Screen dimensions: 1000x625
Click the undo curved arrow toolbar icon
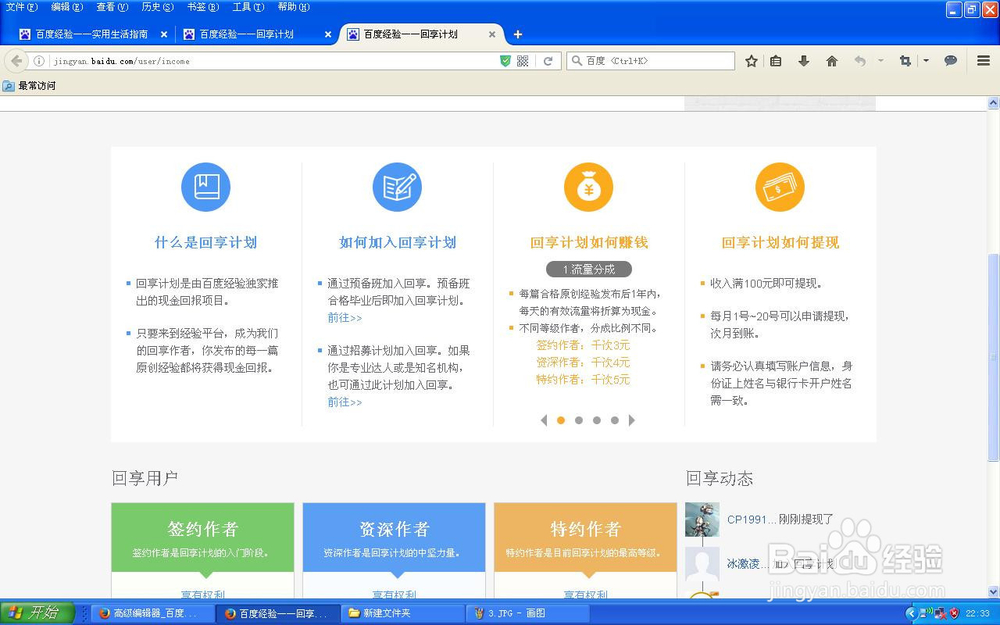[860, 61]
